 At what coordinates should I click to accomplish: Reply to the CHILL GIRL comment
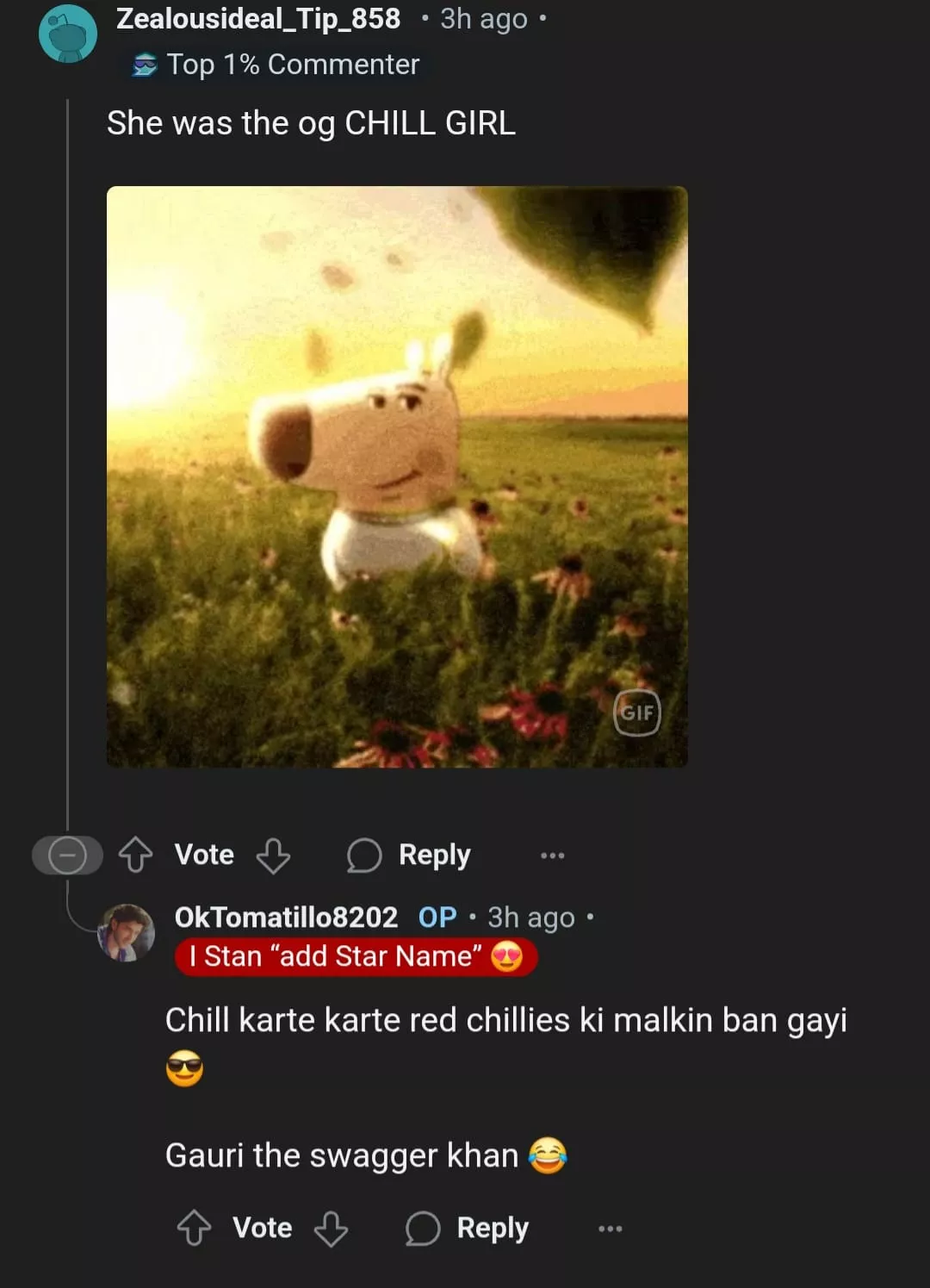pos(409,855)
